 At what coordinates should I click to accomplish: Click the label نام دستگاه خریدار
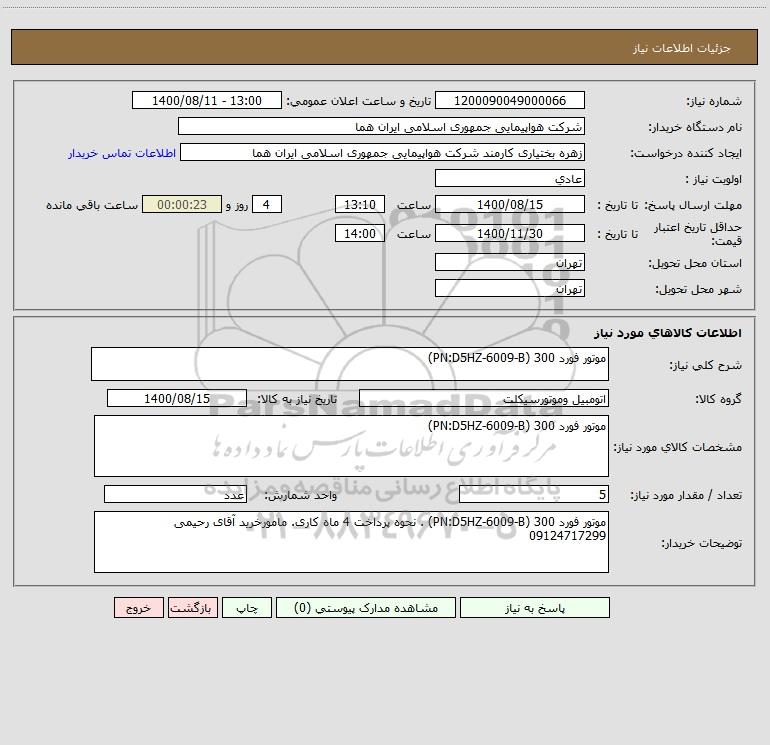(x=695, y=127)
